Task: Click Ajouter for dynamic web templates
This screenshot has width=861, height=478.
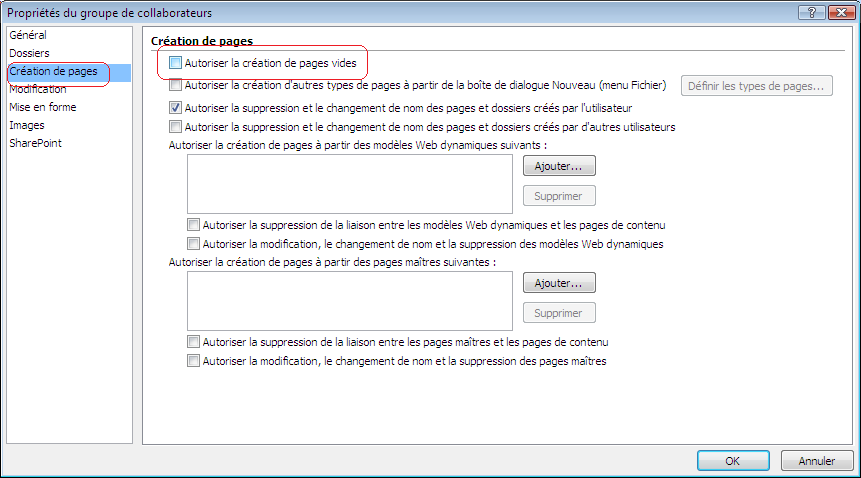Action: [559, 166]
